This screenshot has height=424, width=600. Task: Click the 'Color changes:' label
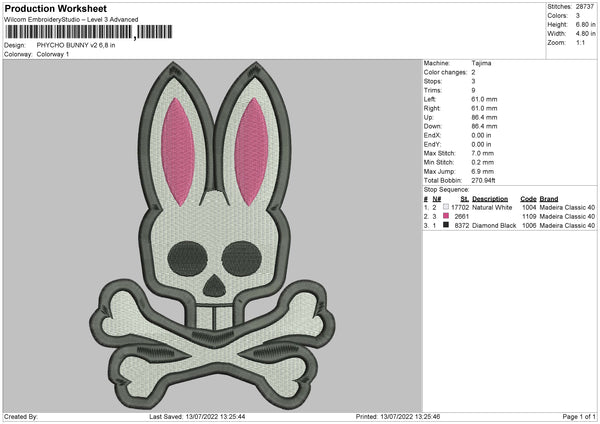point(445,72)
